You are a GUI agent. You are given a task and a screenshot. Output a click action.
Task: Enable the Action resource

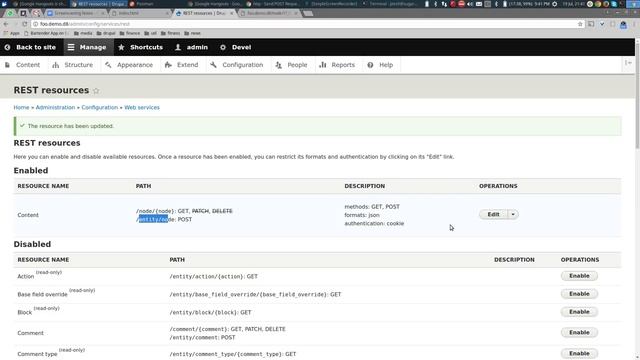(x=579, y=276)
